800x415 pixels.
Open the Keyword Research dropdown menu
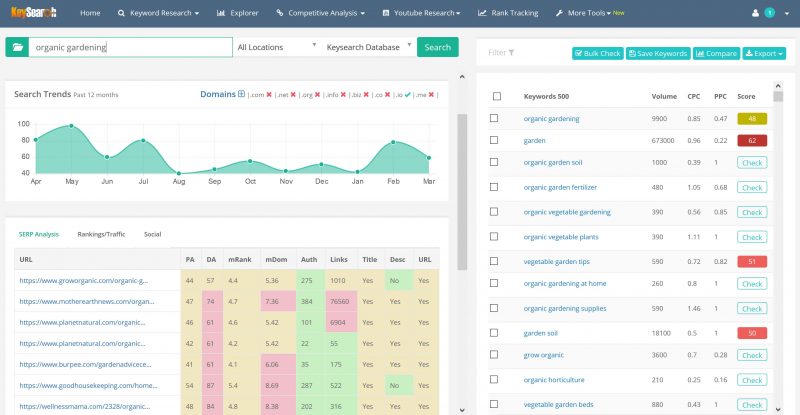pyautogui.click(x=158, y=13)
